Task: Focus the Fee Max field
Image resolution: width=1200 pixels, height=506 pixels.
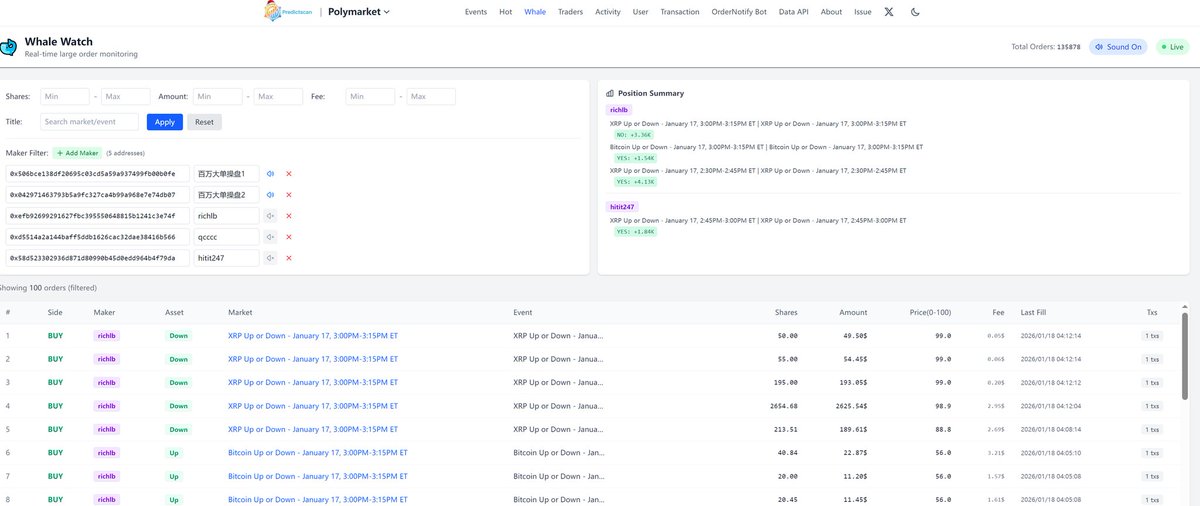Action: [x=431, y=97]
